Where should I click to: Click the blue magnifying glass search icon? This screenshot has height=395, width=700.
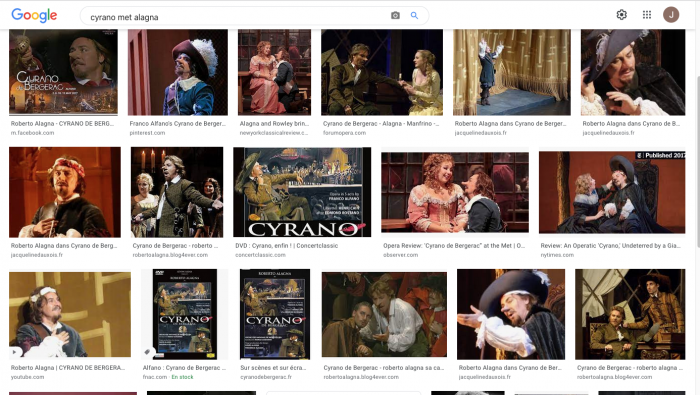(x=414, y=16)
